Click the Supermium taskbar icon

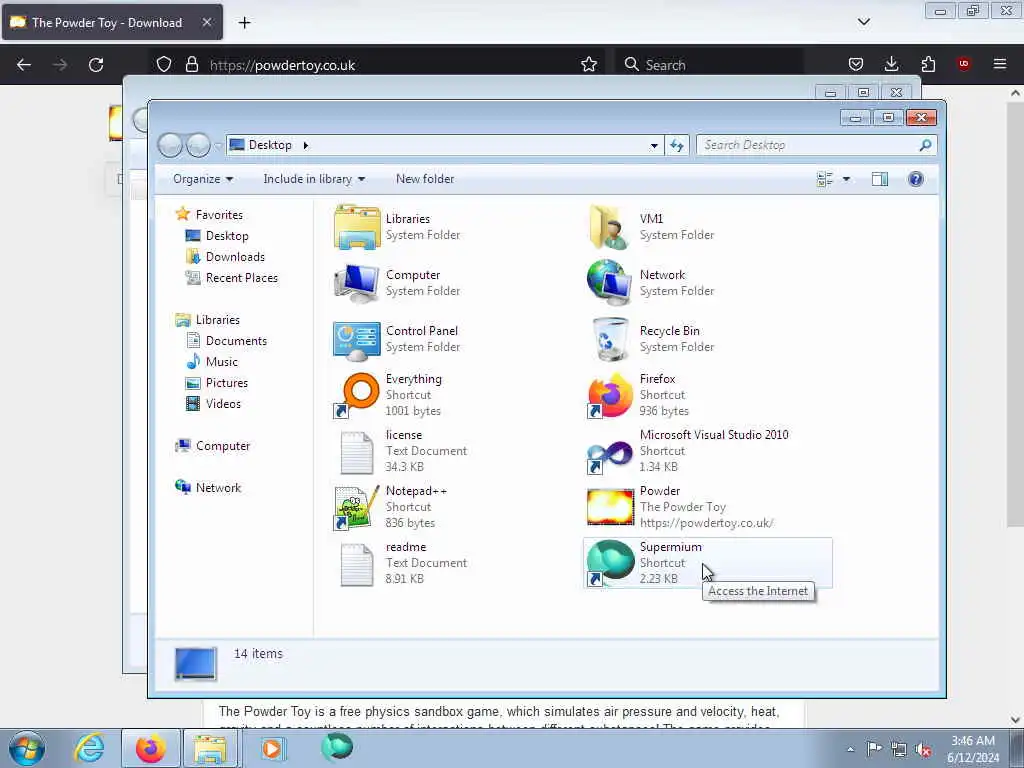pos(337,747)
